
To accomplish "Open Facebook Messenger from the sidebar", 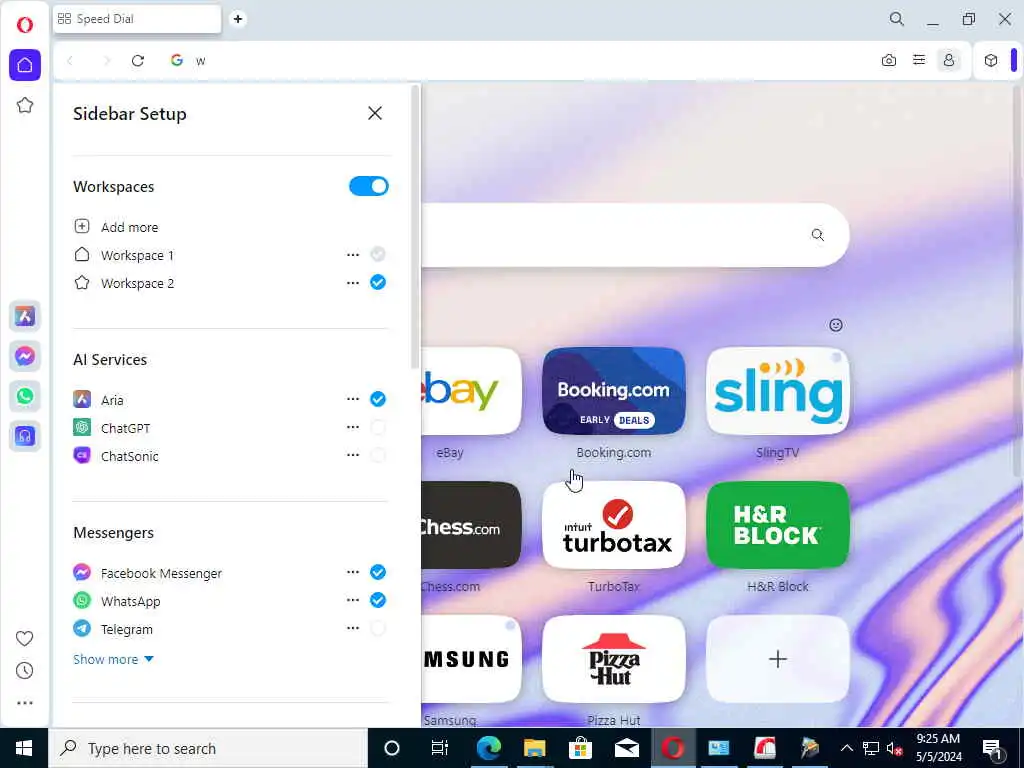I will [25, 357].
